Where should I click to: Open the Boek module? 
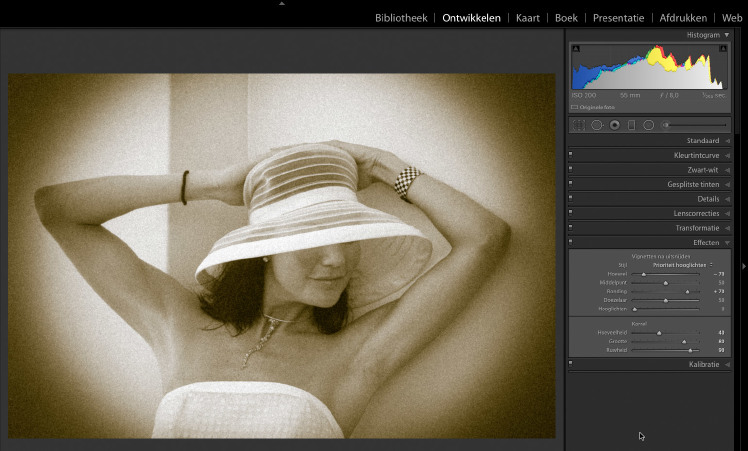click(566, 18)
